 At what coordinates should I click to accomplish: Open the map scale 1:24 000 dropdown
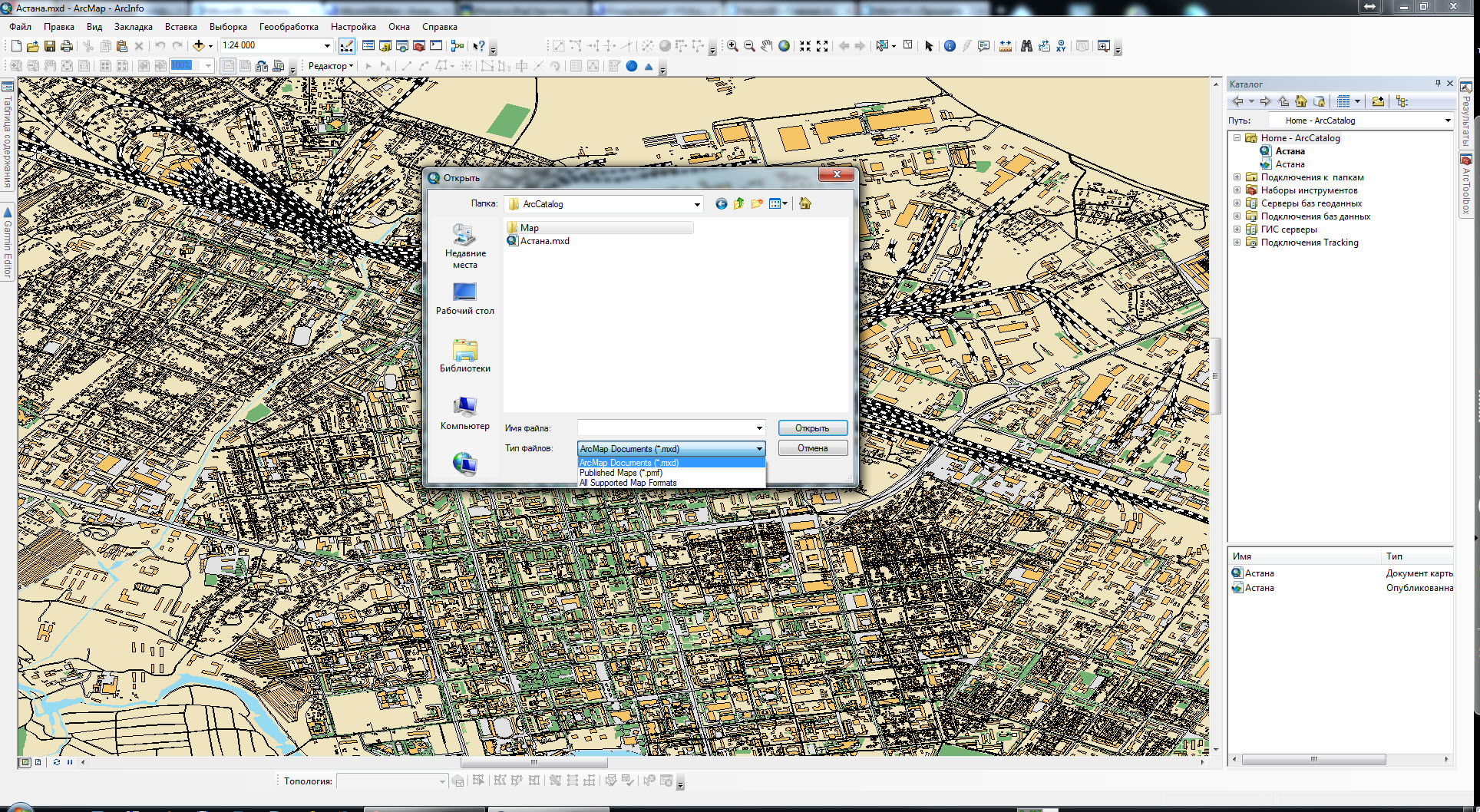327,46
